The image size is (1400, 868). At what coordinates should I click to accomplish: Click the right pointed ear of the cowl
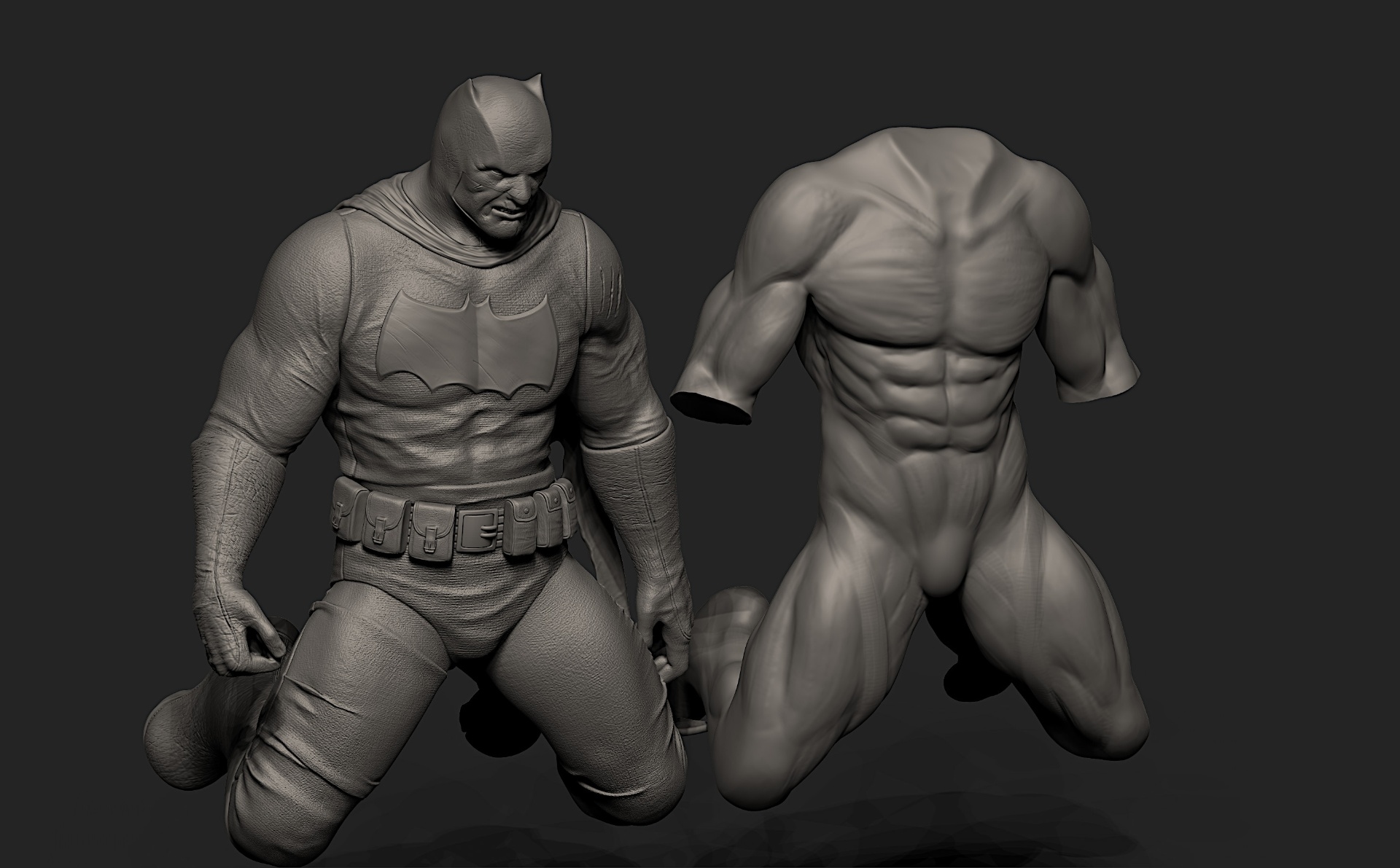(x=535, y=85)
